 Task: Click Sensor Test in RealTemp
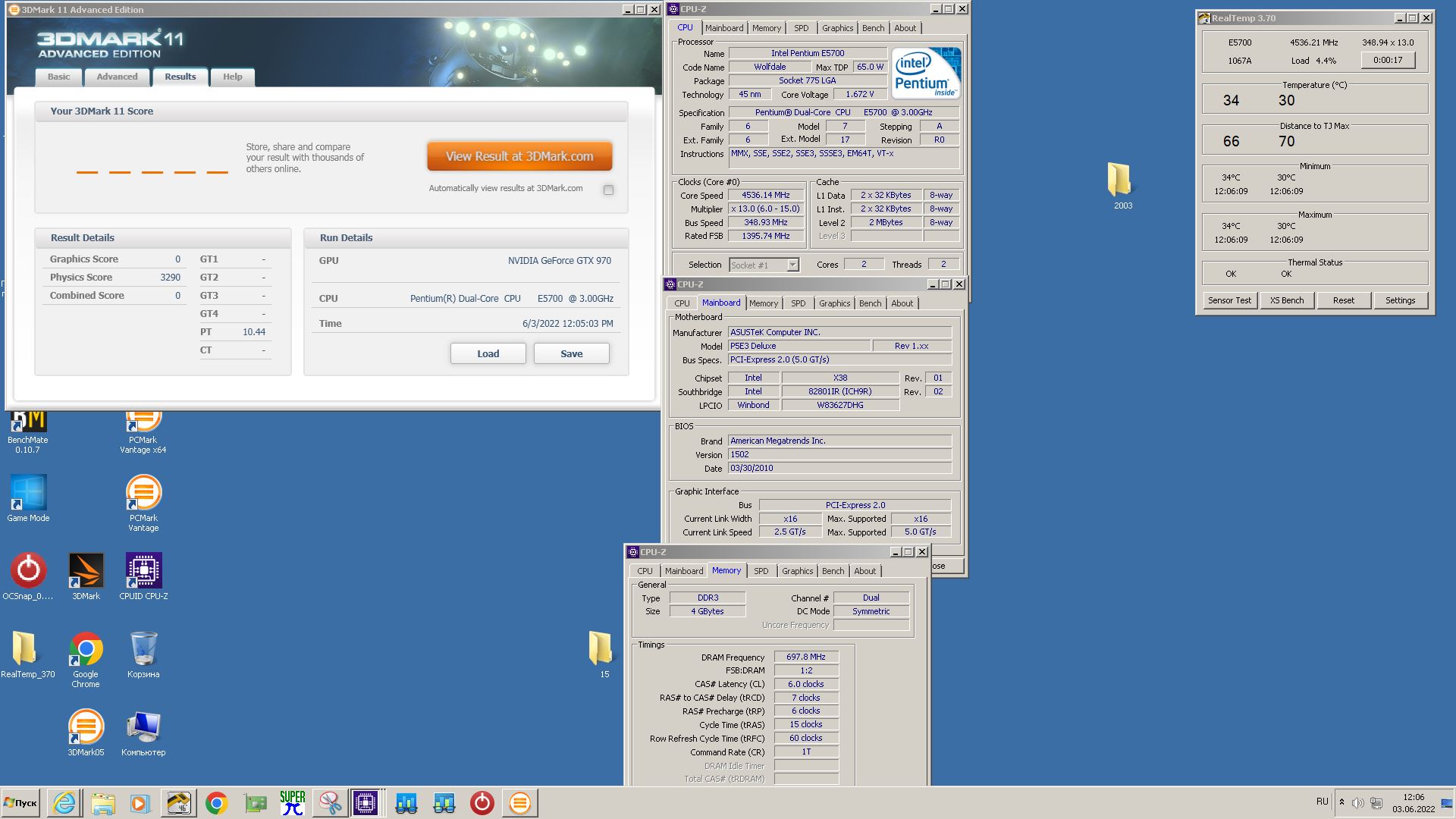(1229, 300)
